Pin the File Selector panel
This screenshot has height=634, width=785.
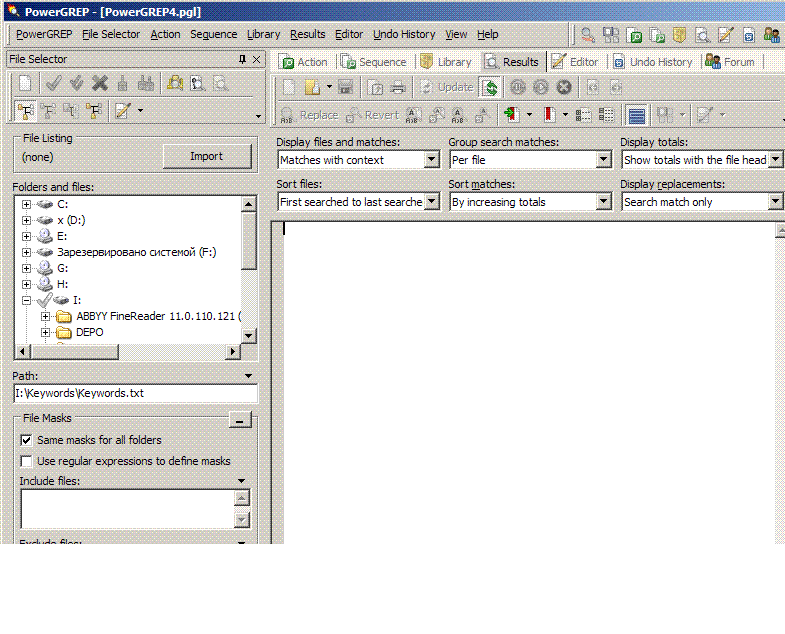pyautogui.click(x=242, y=60)
